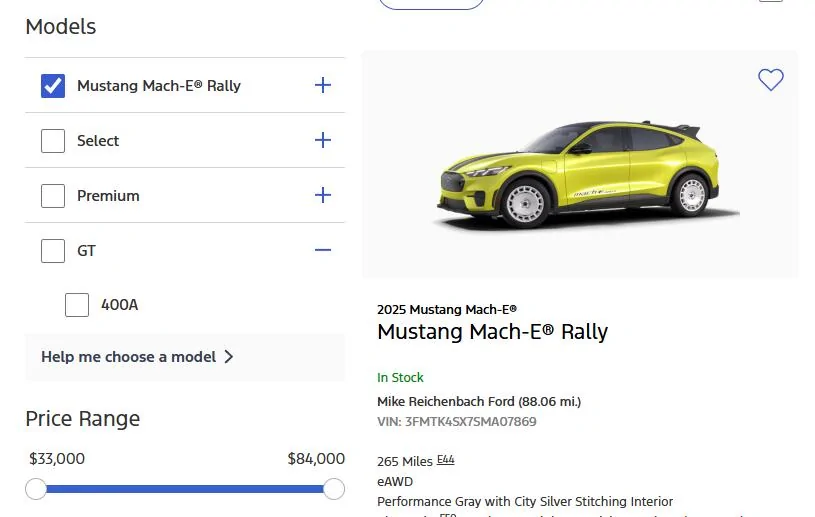Expand the Select model options
Viewport: 815px width, 517px height.
point(323,140)
